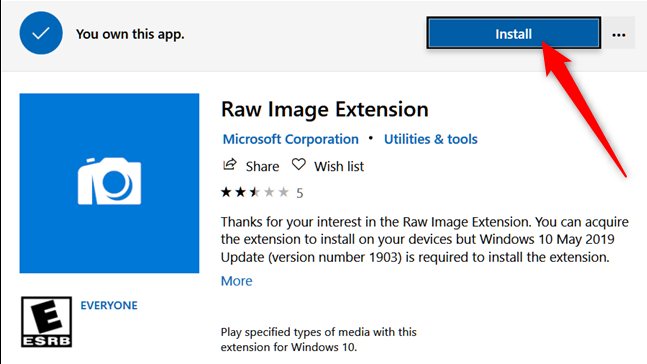Open the three-dot more options menu
Viewport: 647px width, 364px height.
[619, 34]
